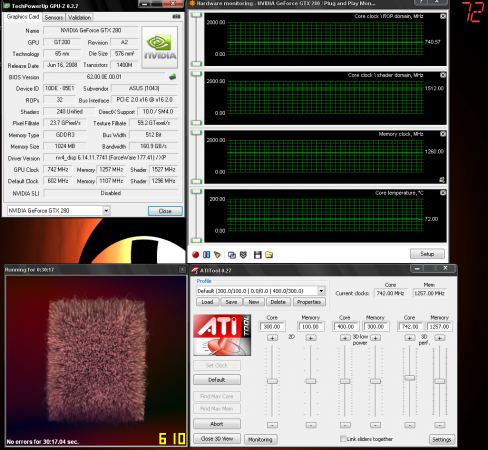This screenshot has height=450, width=488.
Task: Pause hardware monitoring with the pause icon
Action: coord(207,255)
